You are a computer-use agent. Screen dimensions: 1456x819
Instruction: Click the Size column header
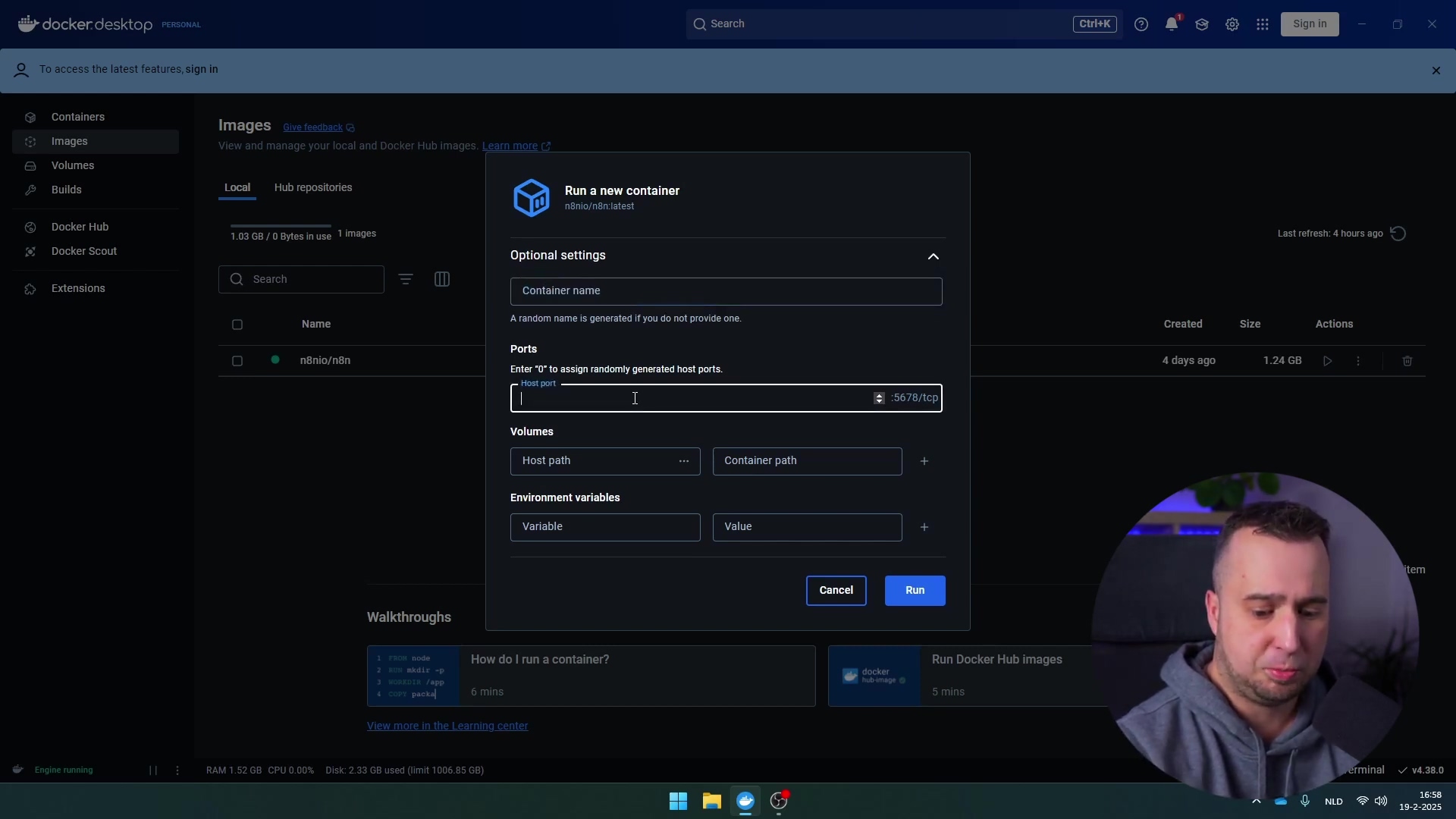tap(1250, 325)
